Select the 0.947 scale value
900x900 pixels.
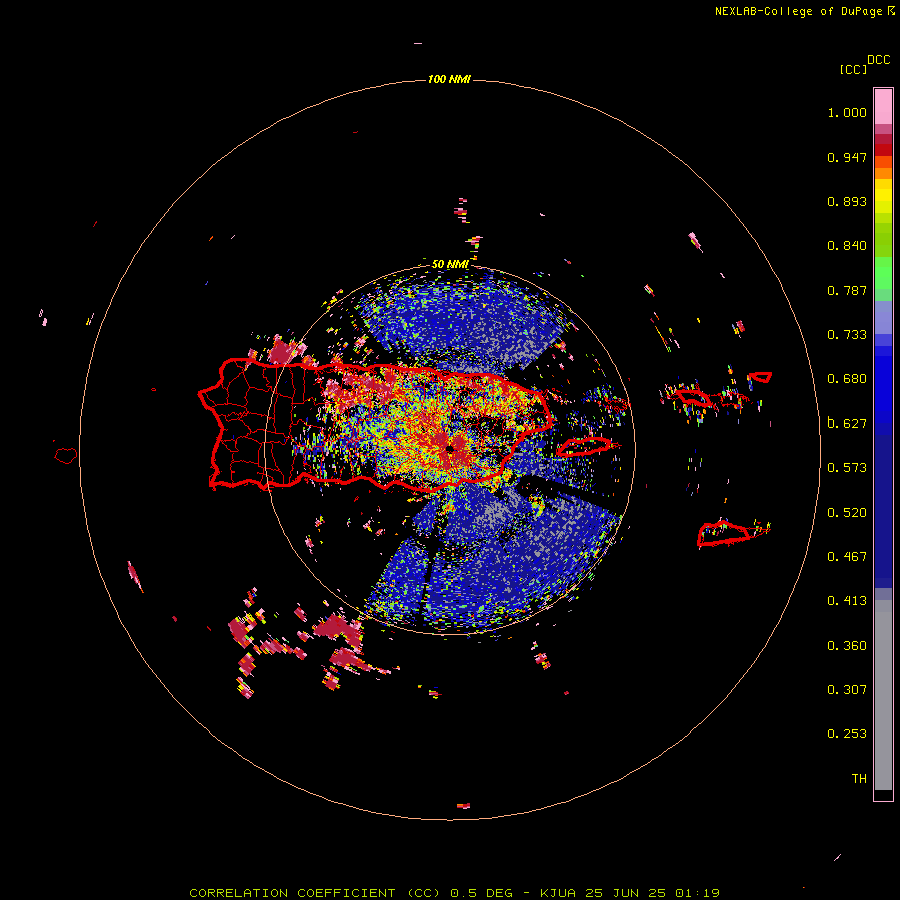[847, 157]
